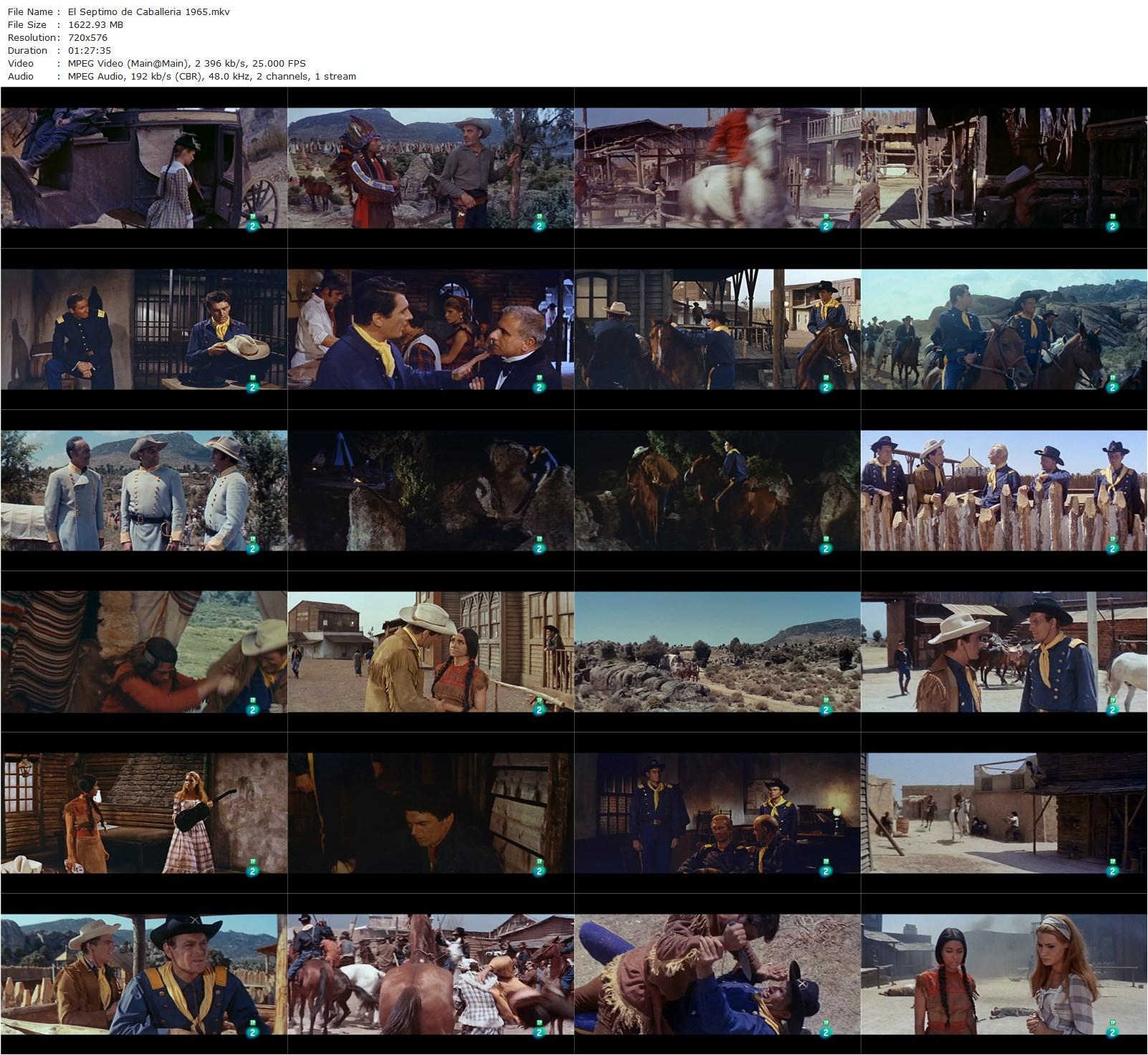Select the adobe street gunfight thumbnail
The image size is (1148, 1055).
[x=1003, y=813]
